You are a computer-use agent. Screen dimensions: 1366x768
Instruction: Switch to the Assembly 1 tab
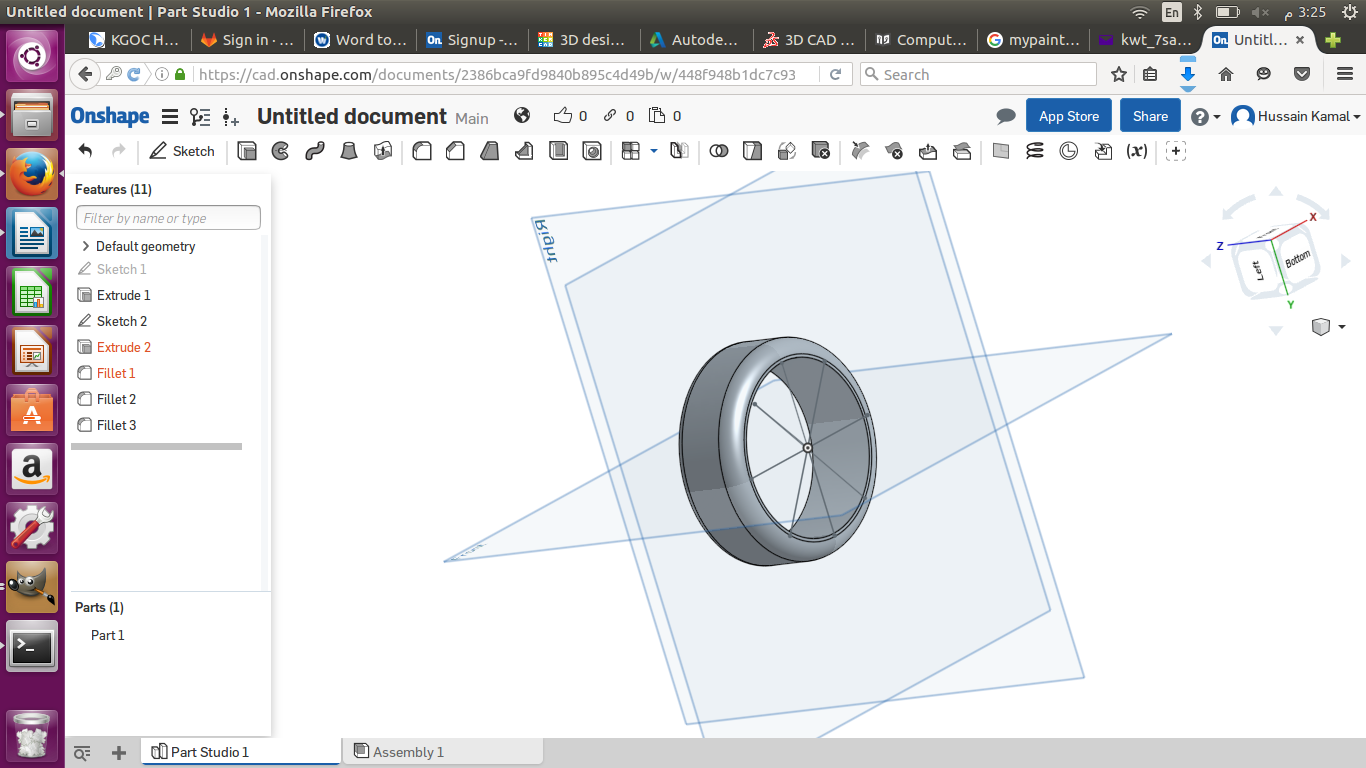(x=407, y=752)
